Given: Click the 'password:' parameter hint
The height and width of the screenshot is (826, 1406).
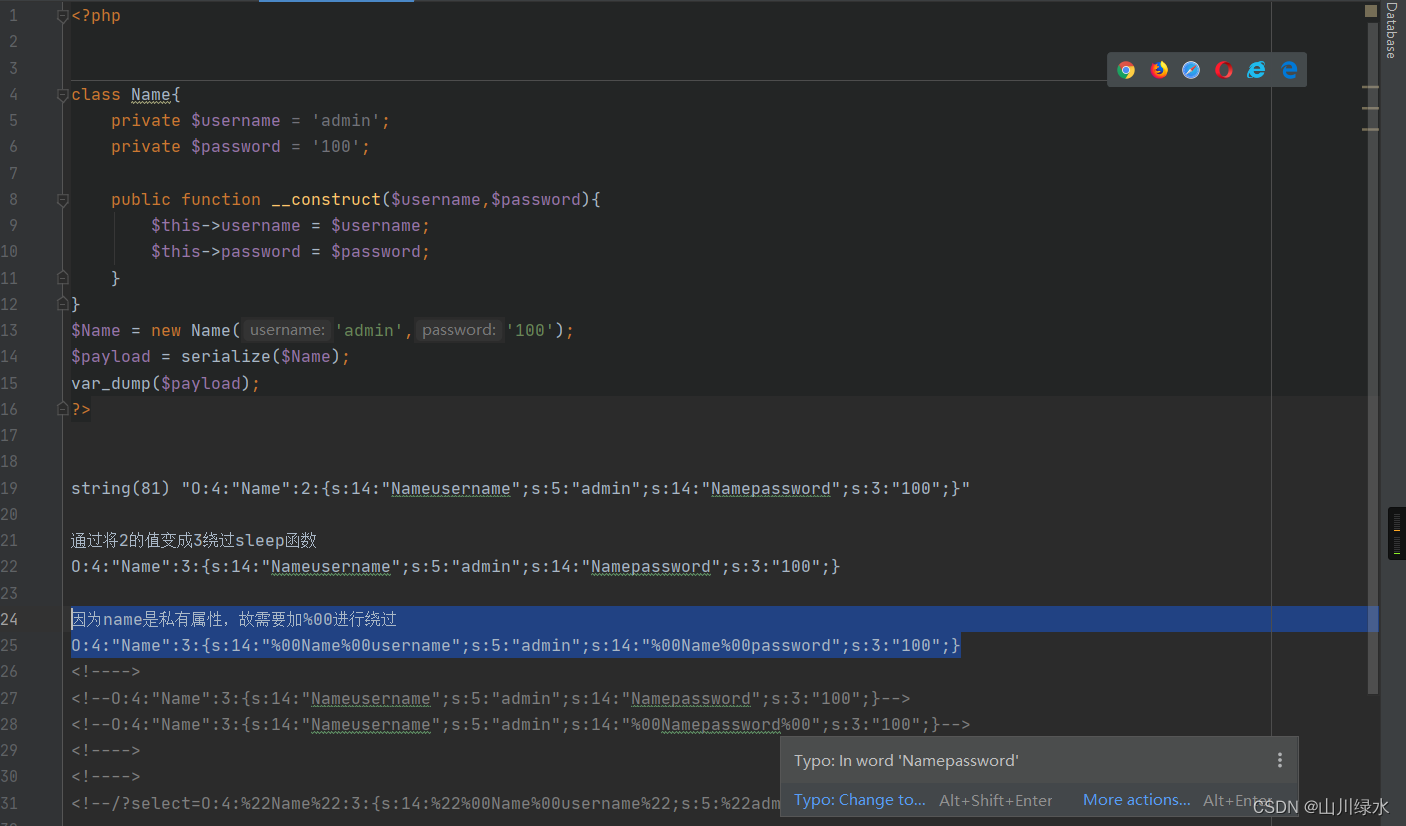Looking at the screenshot, I should pyautogui.click(x=459, y=330).
